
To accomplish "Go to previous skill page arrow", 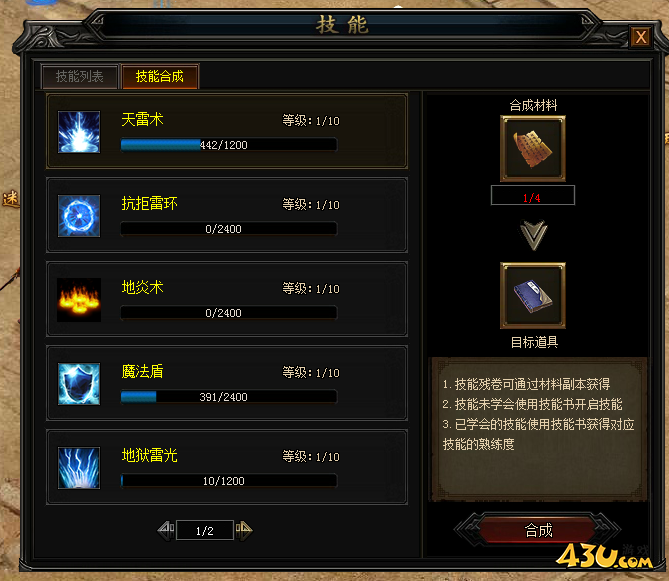I will [166, 530].
